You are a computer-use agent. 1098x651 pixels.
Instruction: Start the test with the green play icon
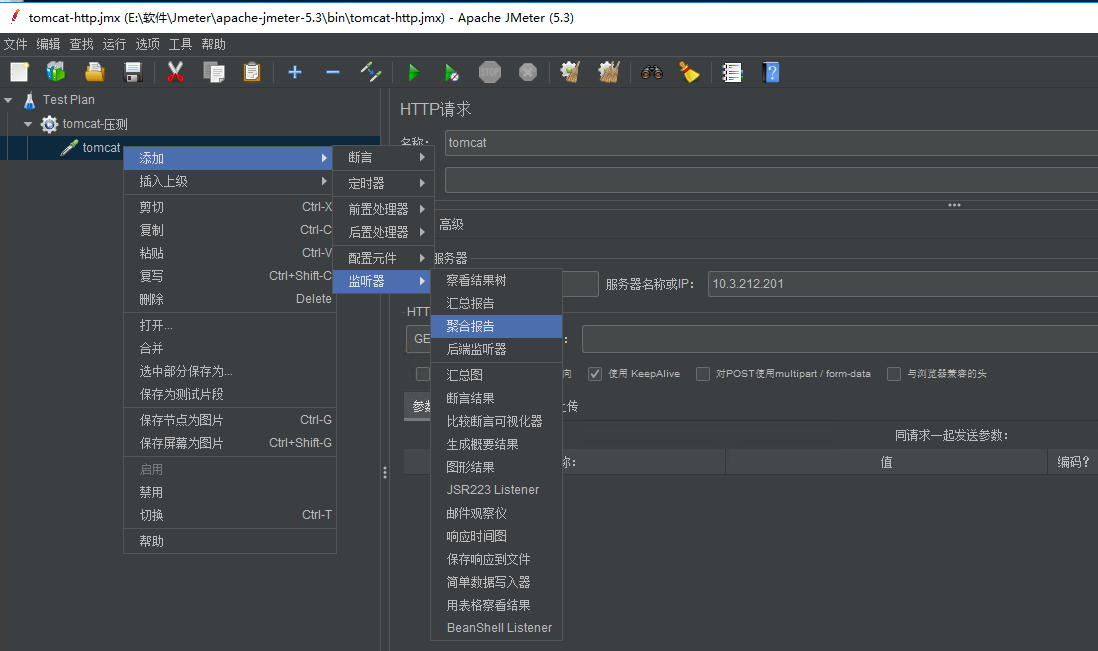click(x=414, y=72)
